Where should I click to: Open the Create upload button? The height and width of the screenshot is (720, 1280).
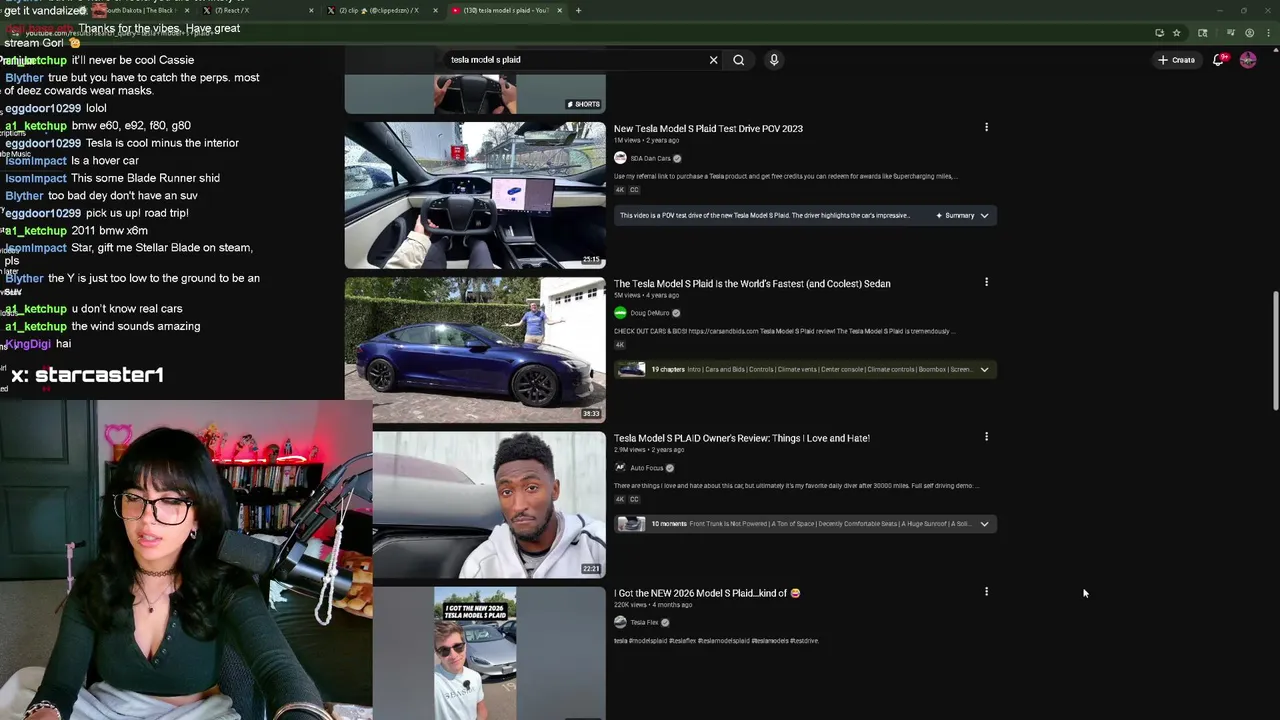[x=1176, y=60]
